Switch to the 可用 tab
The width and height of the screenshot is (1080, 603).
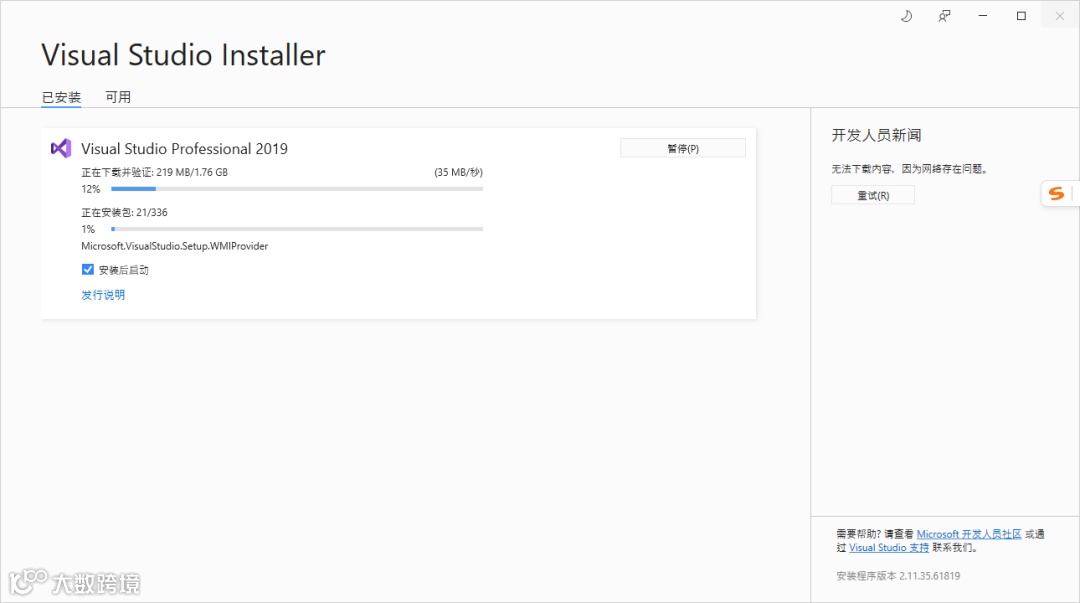tap(118, 97)
